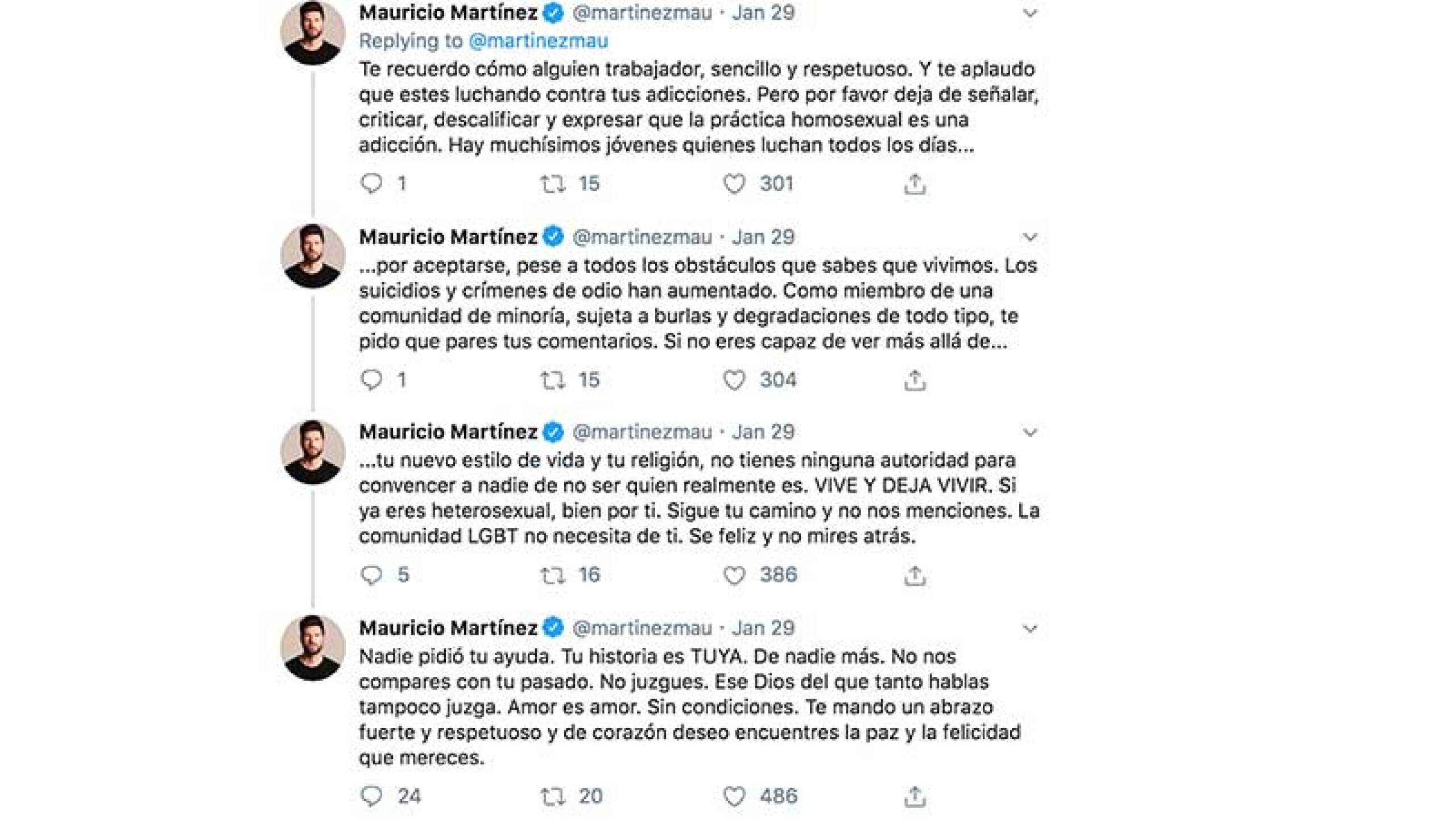Reply to the tweet with 301 likes
The height and width of the screenshot is (819, 1456).
tap(371, 184)
